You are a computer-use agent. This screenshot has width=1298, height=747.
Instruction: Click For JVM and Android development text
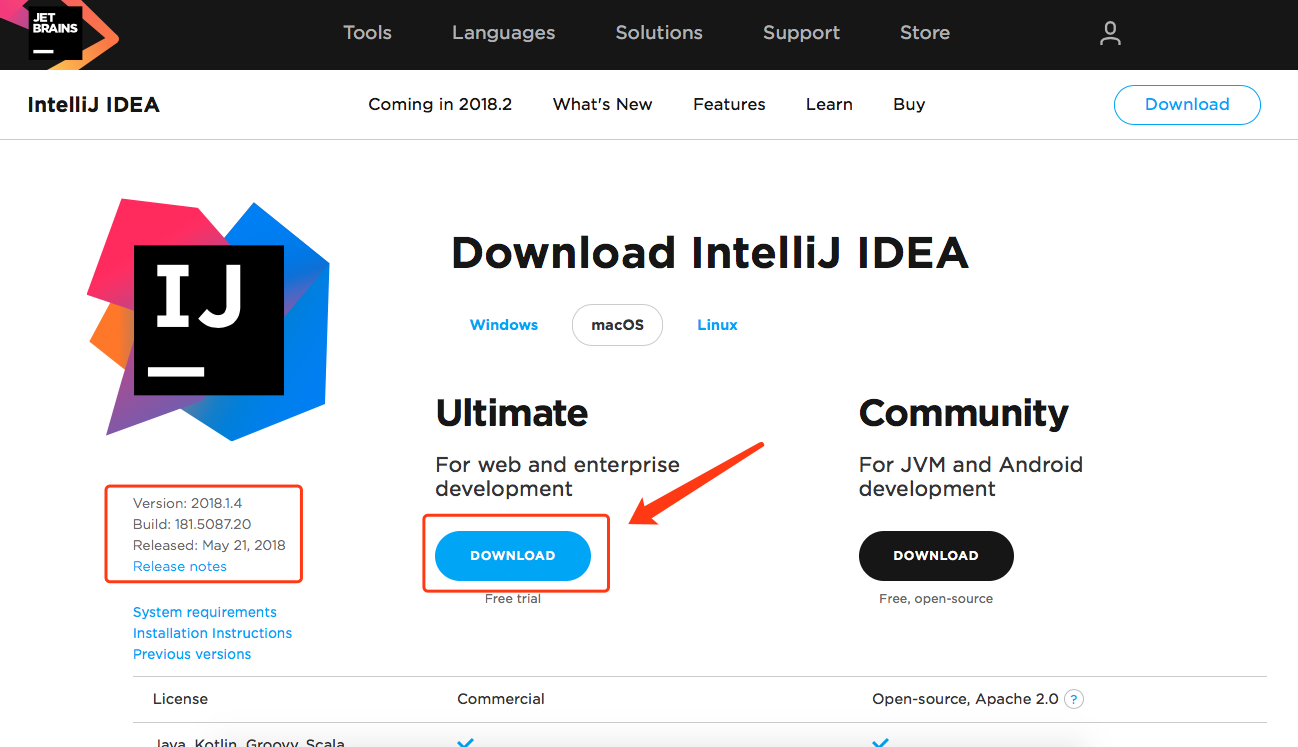(971, 476)
